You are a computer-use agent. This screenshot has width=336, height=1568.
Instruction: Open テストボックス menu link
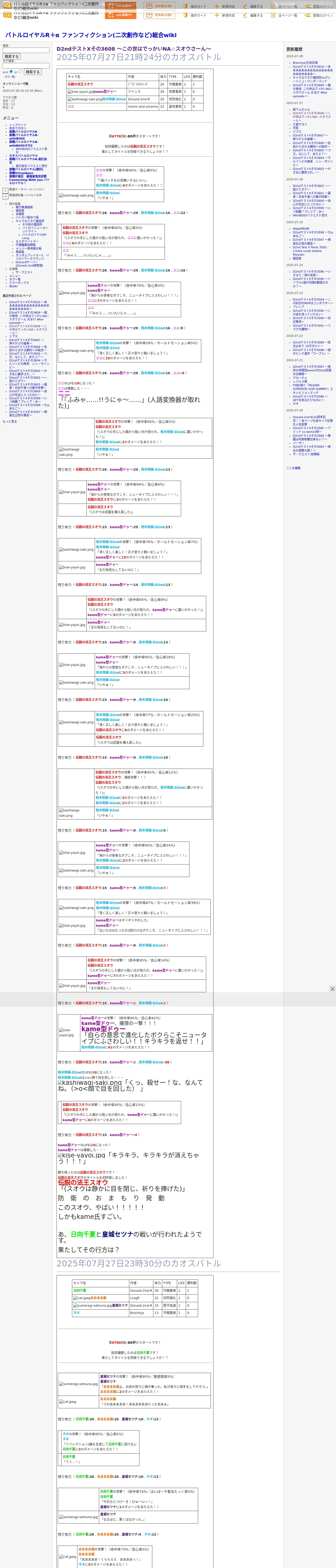pos(19,283)
